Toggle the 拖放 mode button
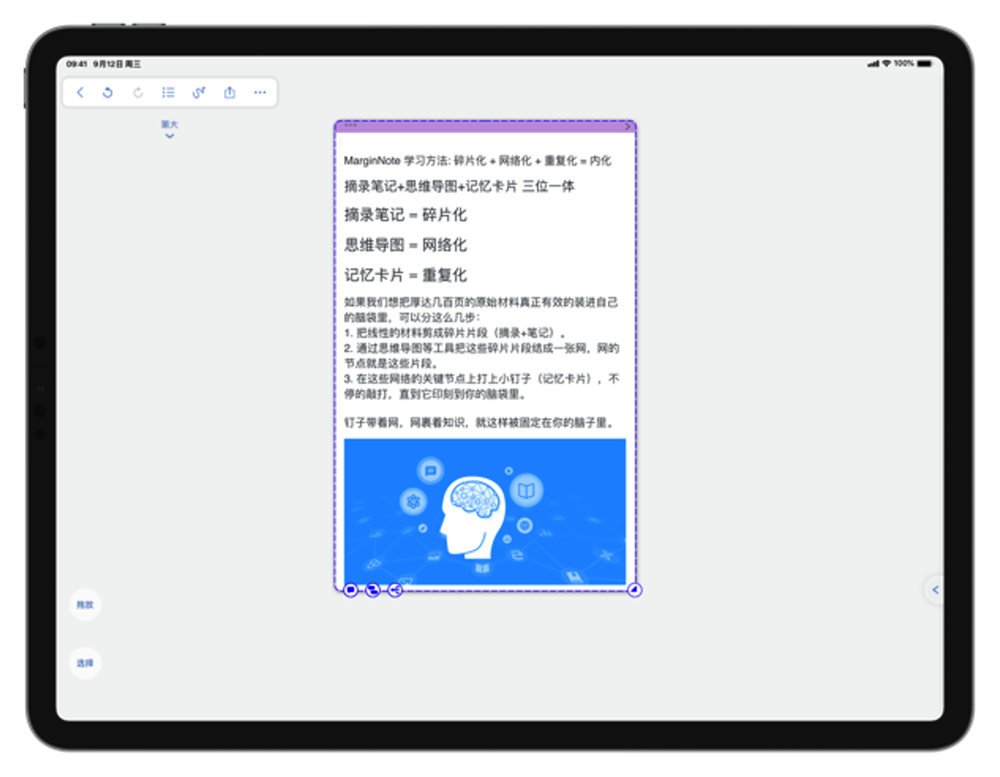The image size is (1000, 777). (x=85, y=605)
